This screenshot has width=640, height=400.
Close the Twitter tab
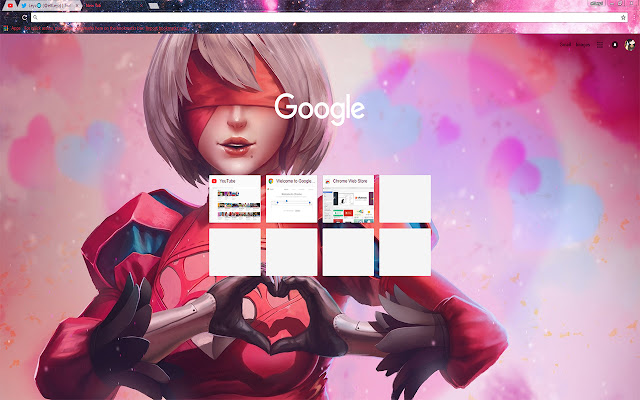pyautogui.click(x=77, y=6)
